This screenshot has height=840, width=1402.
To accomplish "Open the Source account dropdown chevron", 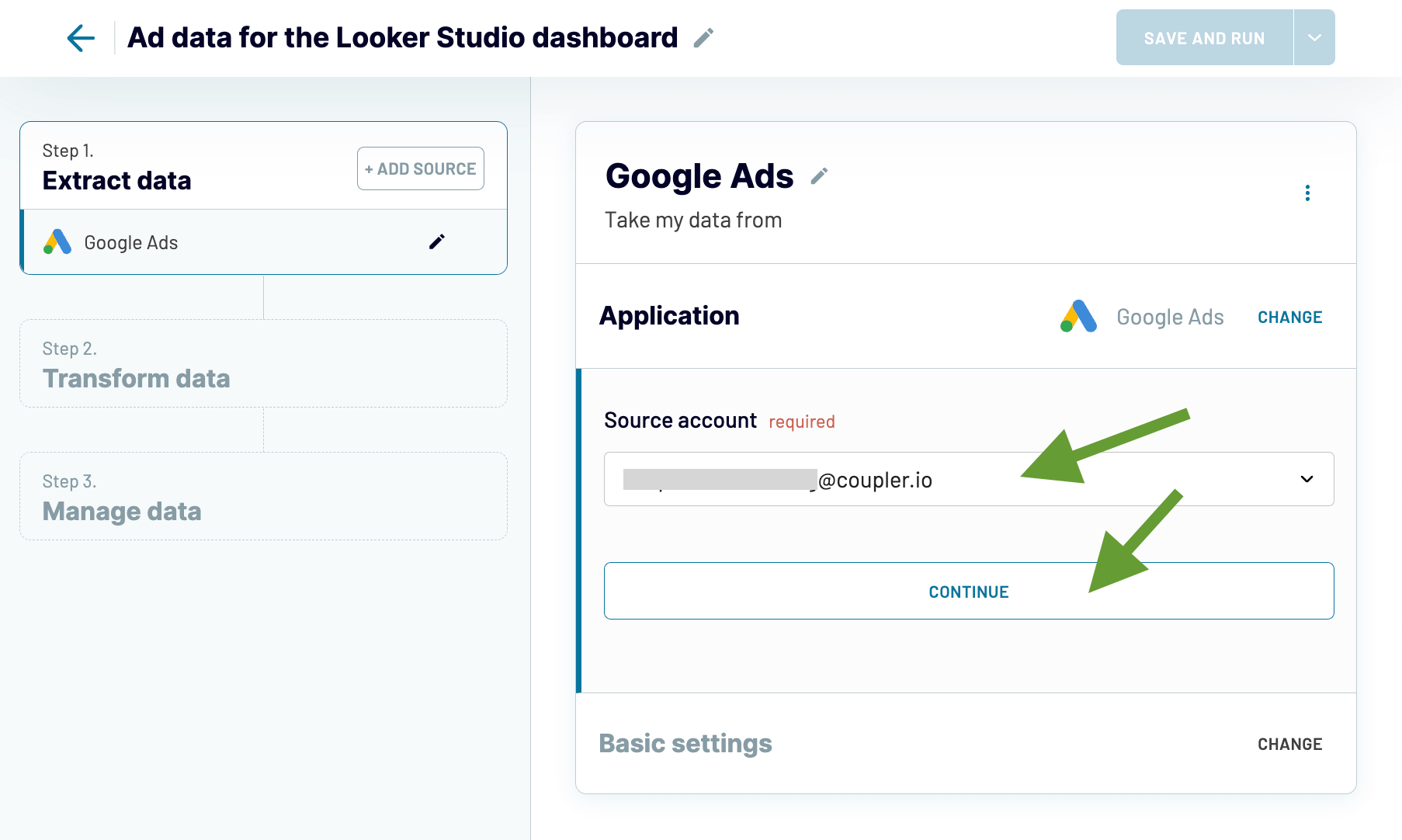I will 1308,479.
